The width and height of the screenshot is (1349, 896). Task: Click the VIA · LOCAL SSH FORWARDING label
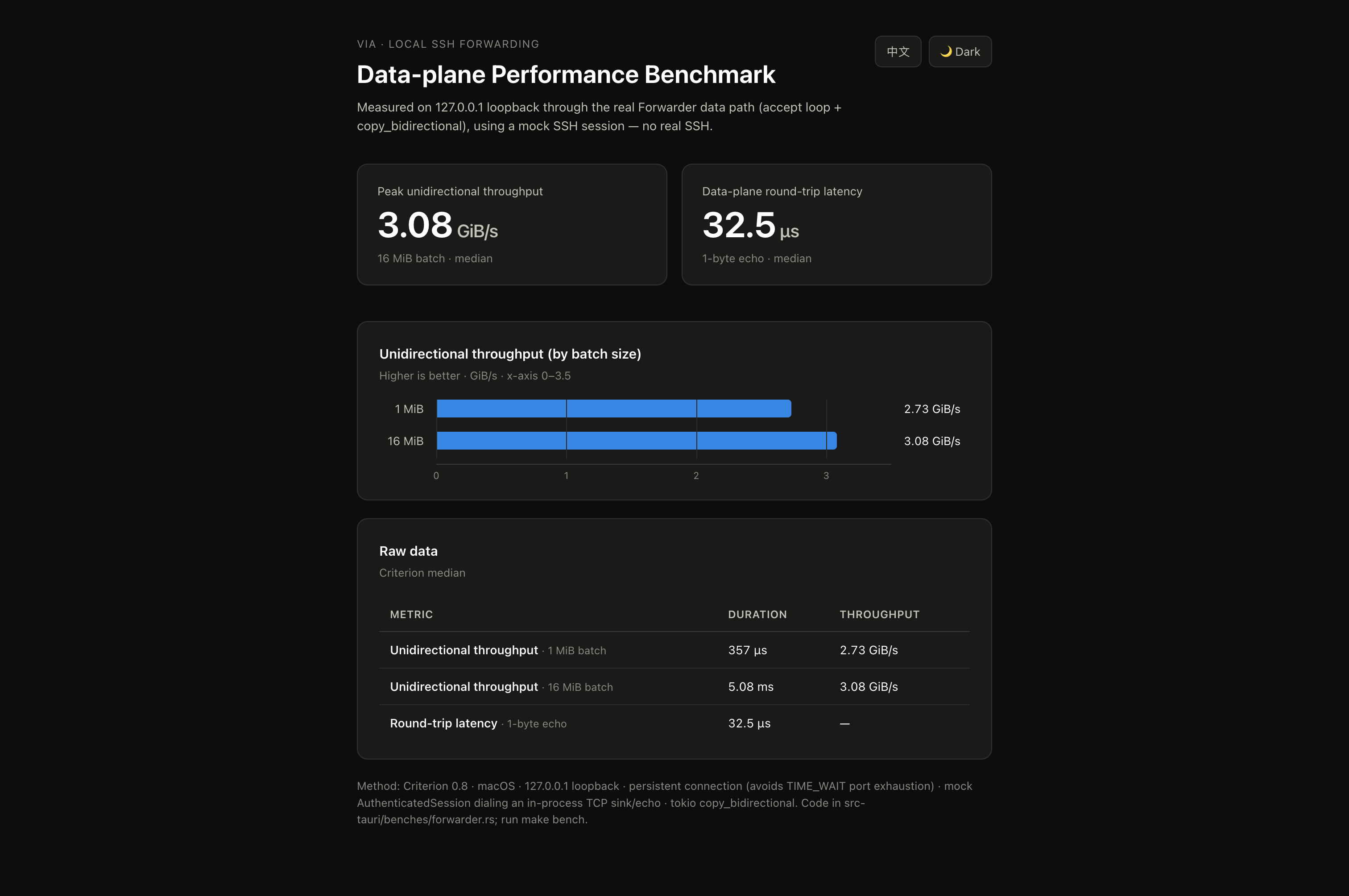coord(448,44)
